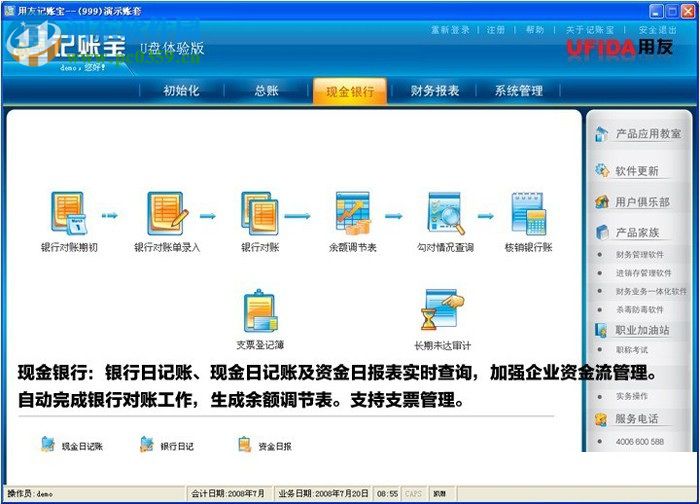Open the 帮助 link

pos(535,30)
